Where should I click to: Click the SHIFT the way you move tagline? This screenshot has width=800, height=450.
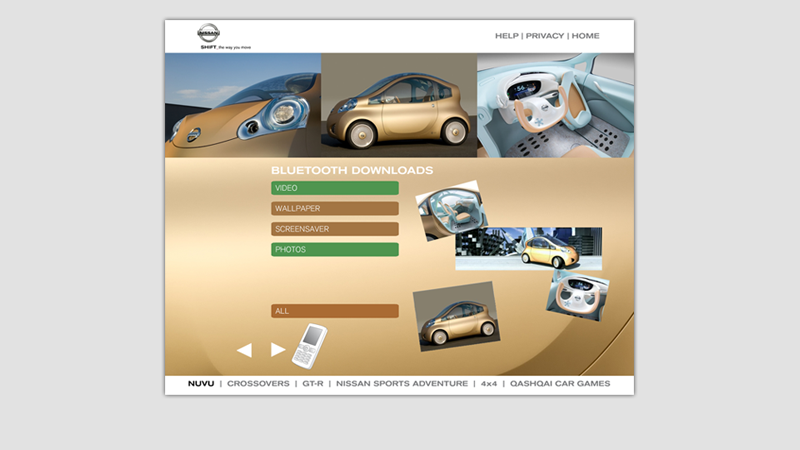tap(226, 47)
